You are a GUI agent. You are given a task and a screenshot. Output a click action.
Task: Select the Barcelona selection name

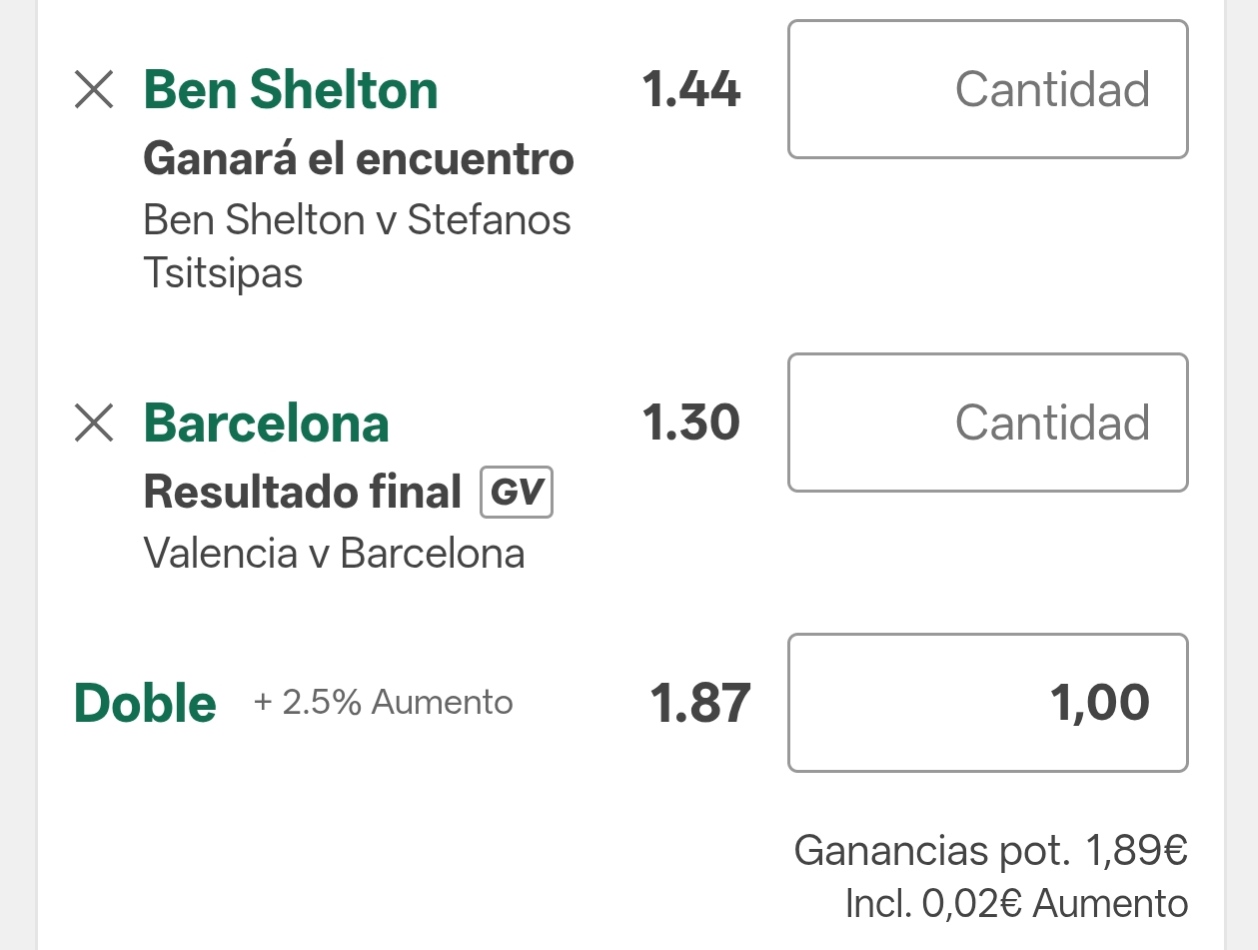point(266,423)
